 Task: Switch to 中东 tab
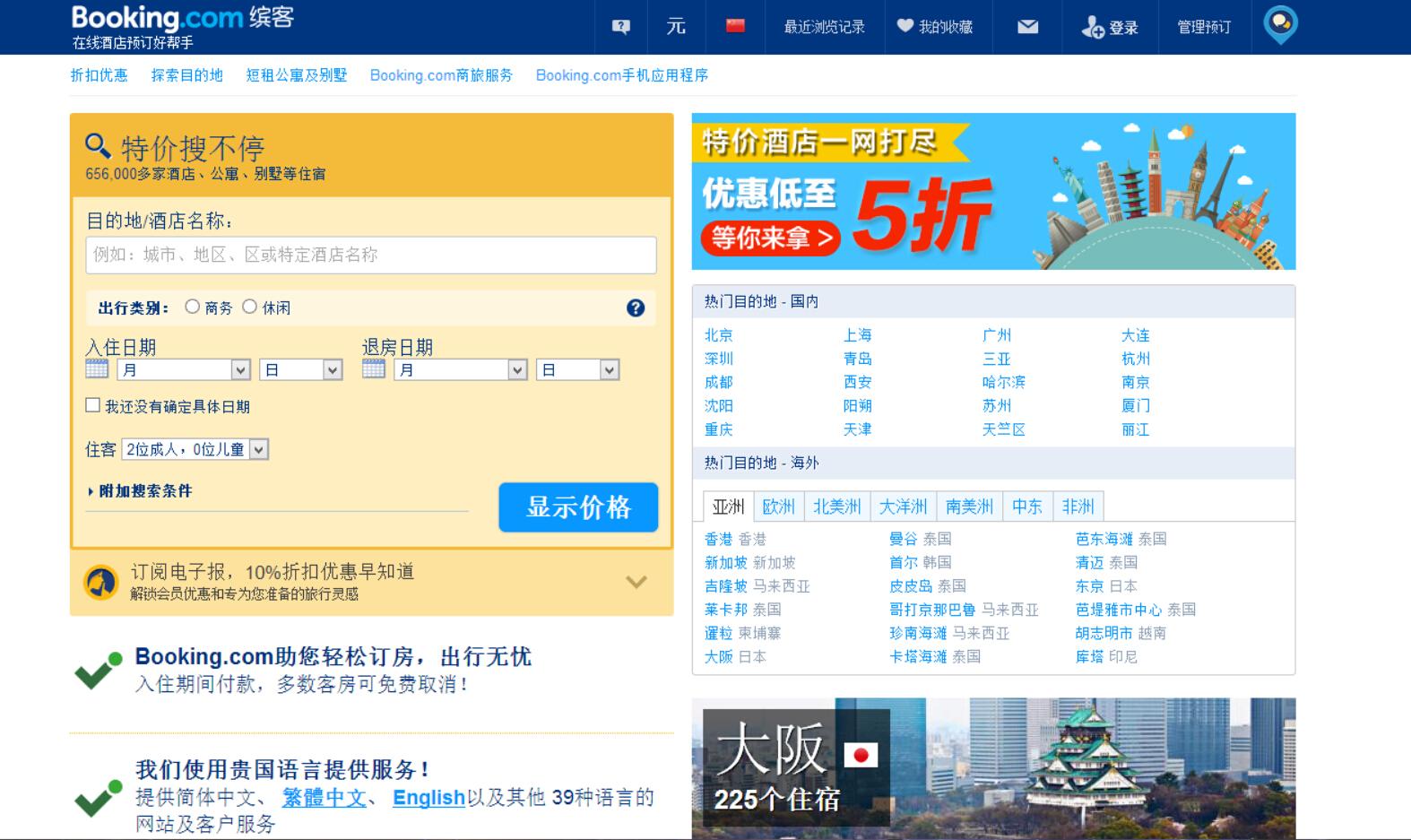click(1027, 507)
